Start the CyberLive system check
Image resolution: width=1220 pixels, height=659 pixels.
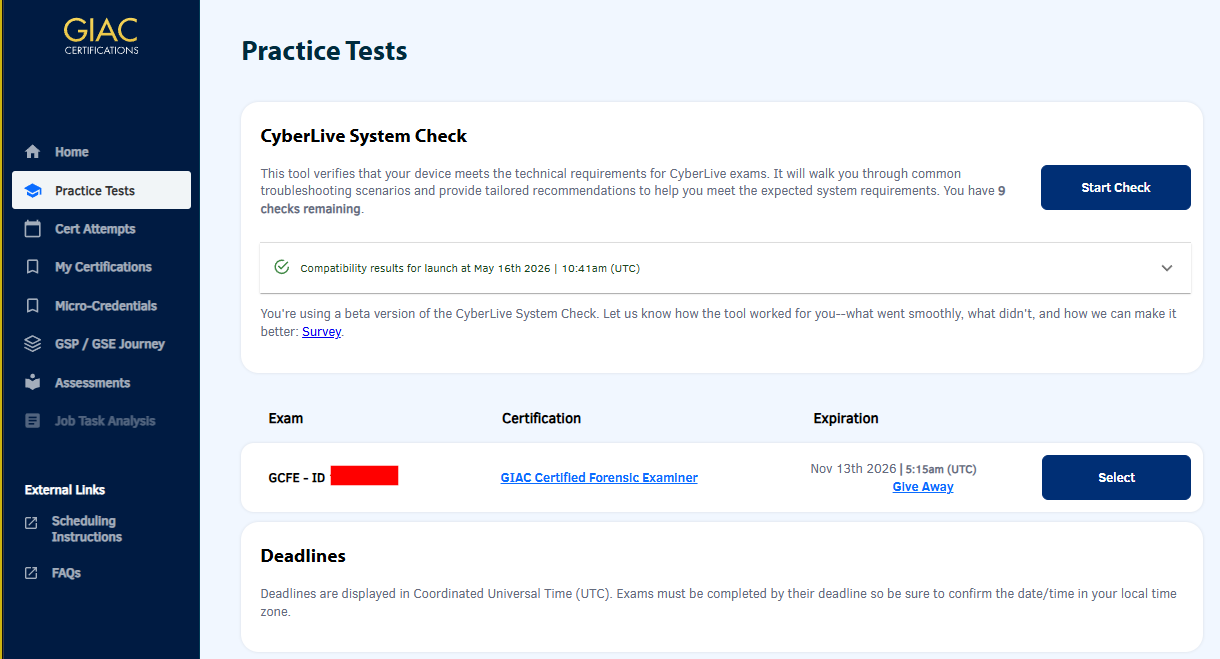(1116, 187)
